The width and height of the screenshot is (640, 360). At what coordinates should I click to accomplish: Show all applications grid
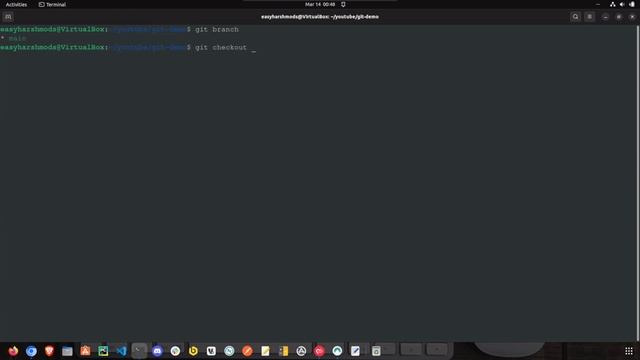pos(629,351)
